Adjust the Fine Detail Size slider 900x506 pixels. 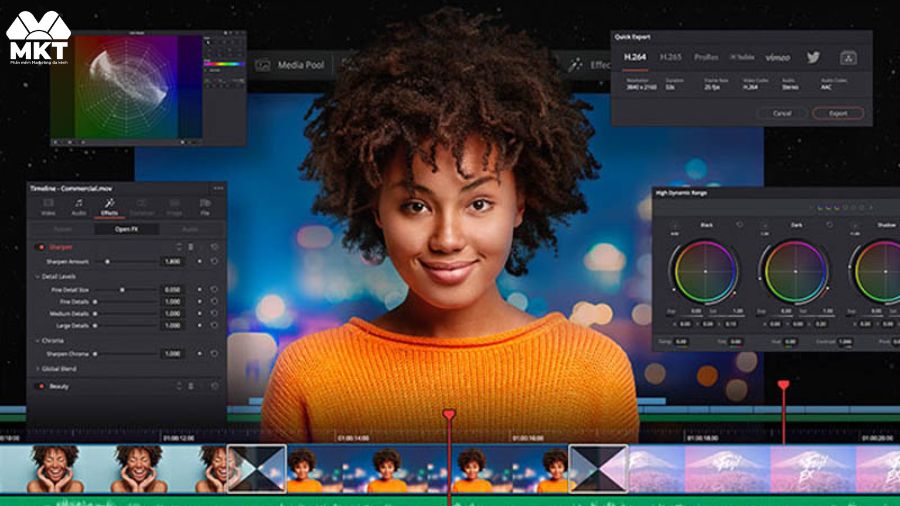tap(126, 290)
